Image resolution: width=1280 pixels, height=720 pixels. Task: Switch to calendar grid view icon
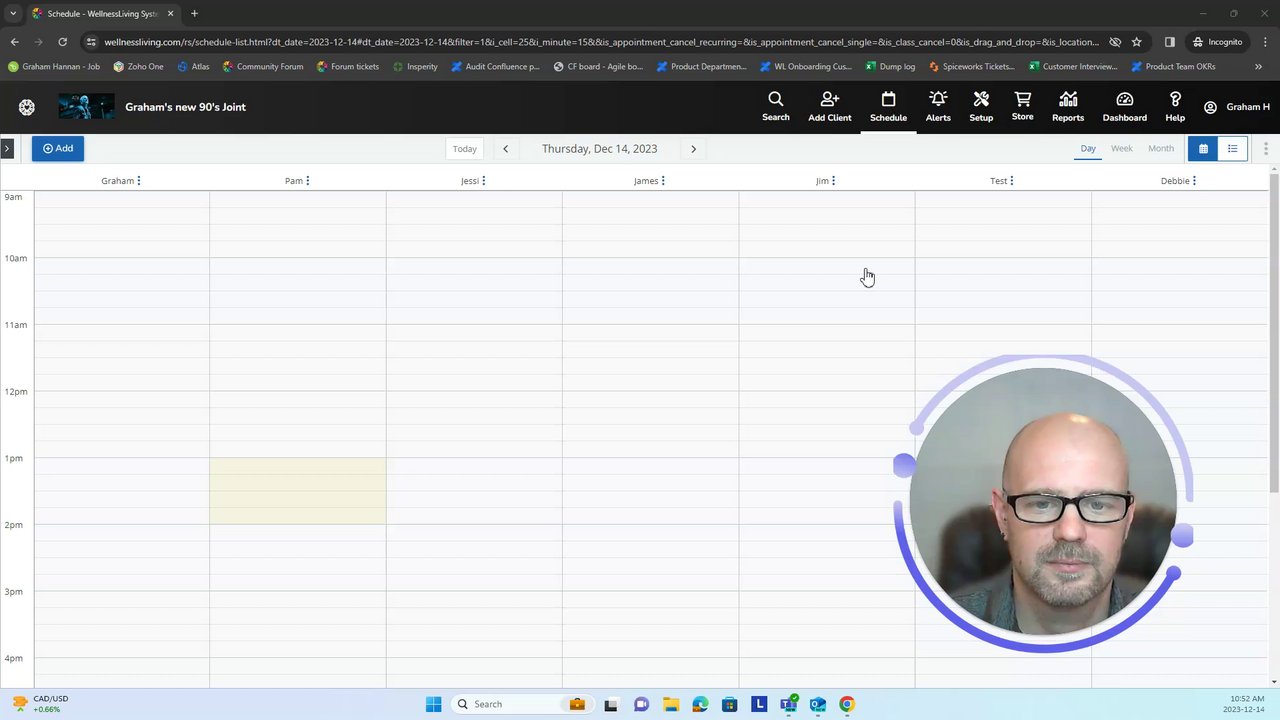1203,149
